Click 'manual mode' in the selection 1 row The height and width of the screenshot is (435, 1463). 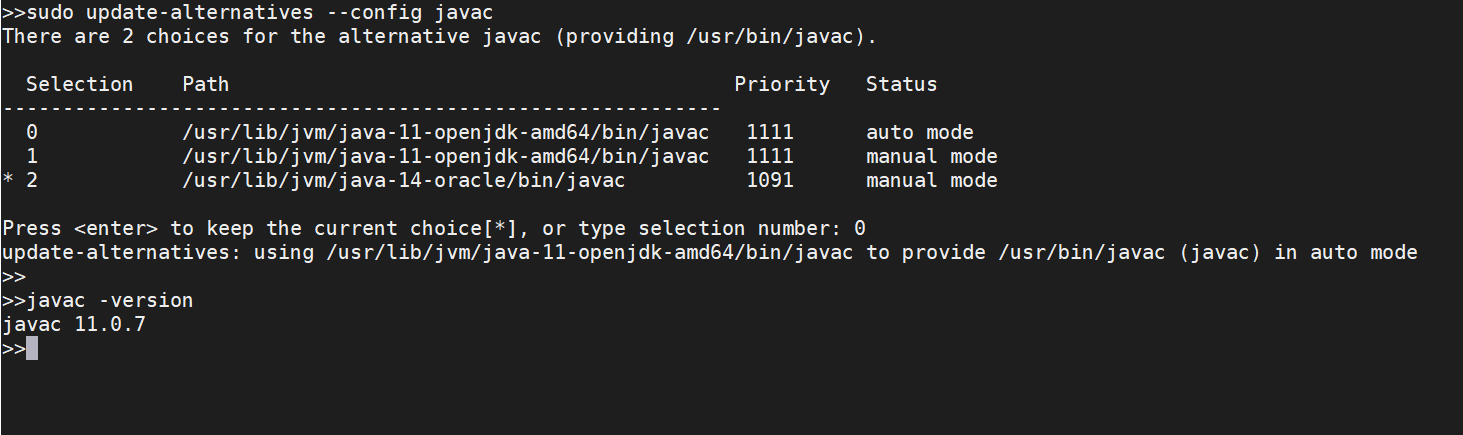click(931, 157)
